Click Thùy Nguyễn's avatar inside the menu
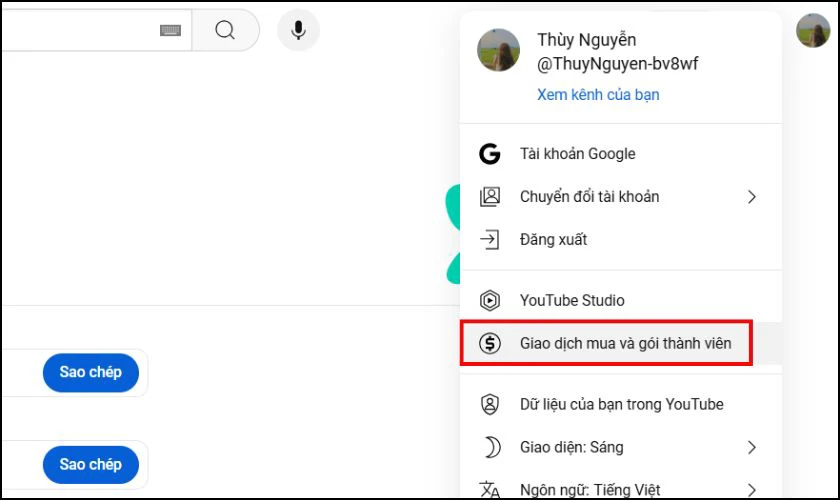 pos(498,50)
